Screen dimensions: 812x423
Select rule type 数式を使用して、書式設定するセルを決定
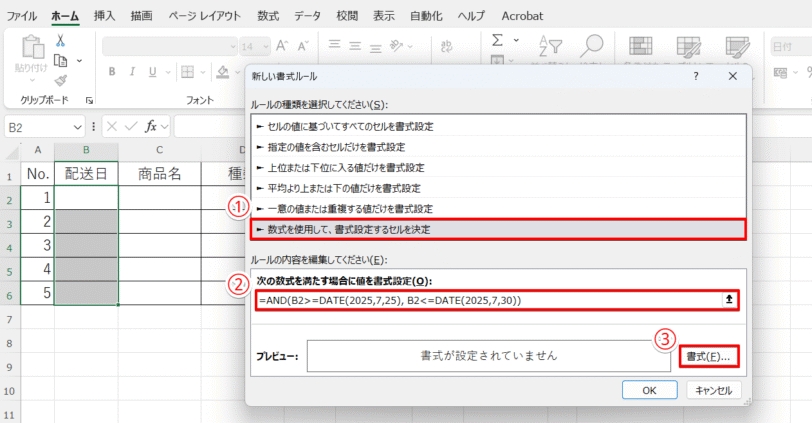(x=498, y=229)
